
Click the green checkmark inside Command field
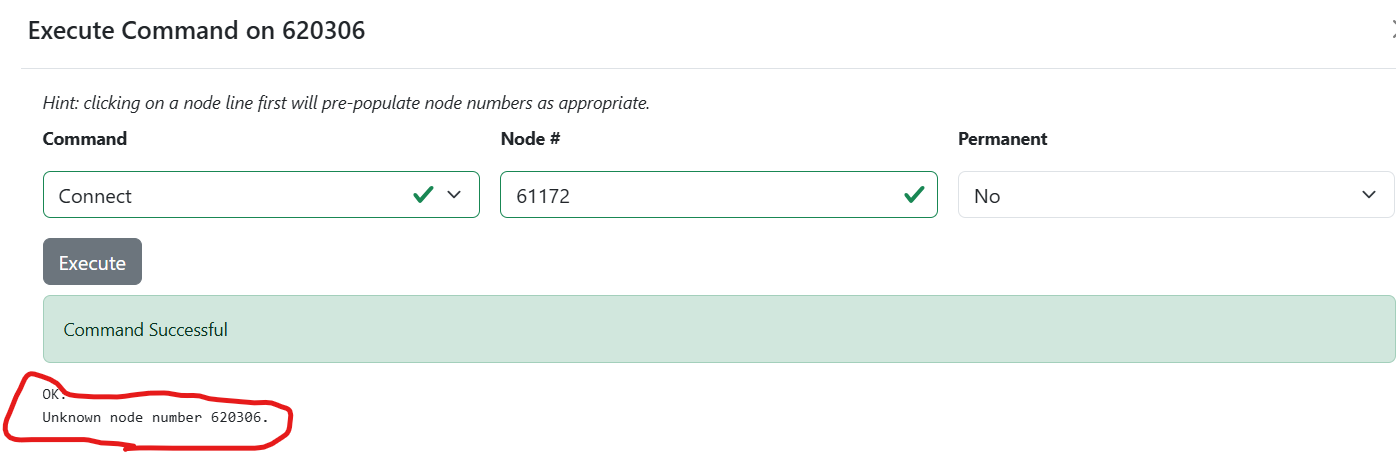423,194
